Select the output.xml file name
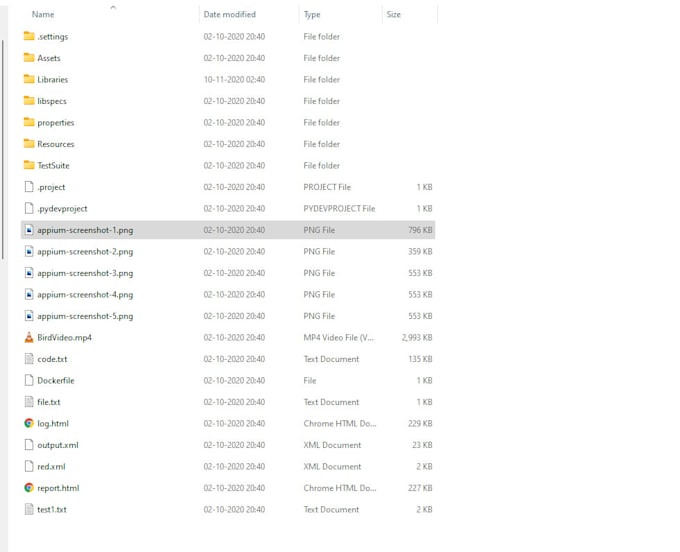This screenshot has height=552, width=680. pyautogui.click(x=58, y=445)
